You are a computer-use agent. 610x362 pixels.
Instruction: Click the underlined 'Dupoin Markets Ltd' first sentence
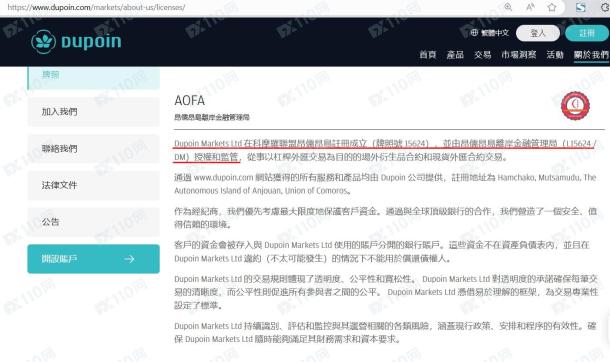click(x=385, y=150)
